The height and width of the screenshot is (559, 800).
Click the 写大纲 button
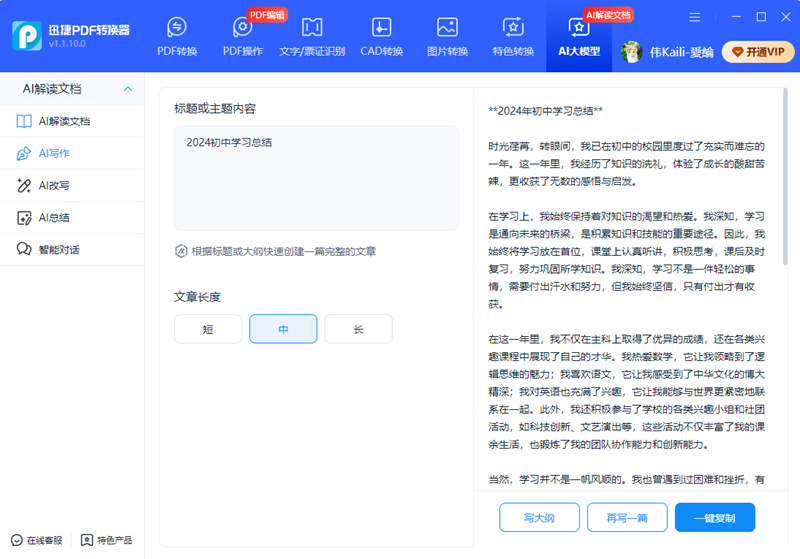click(x=539, y=518)
